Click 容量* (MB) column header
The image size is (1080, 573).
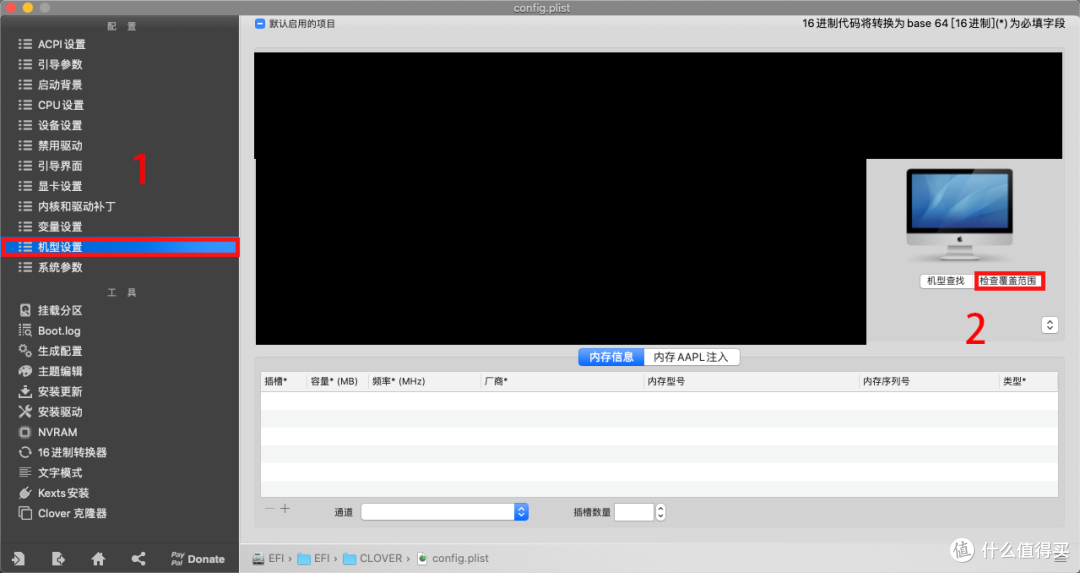pos(338,382)
